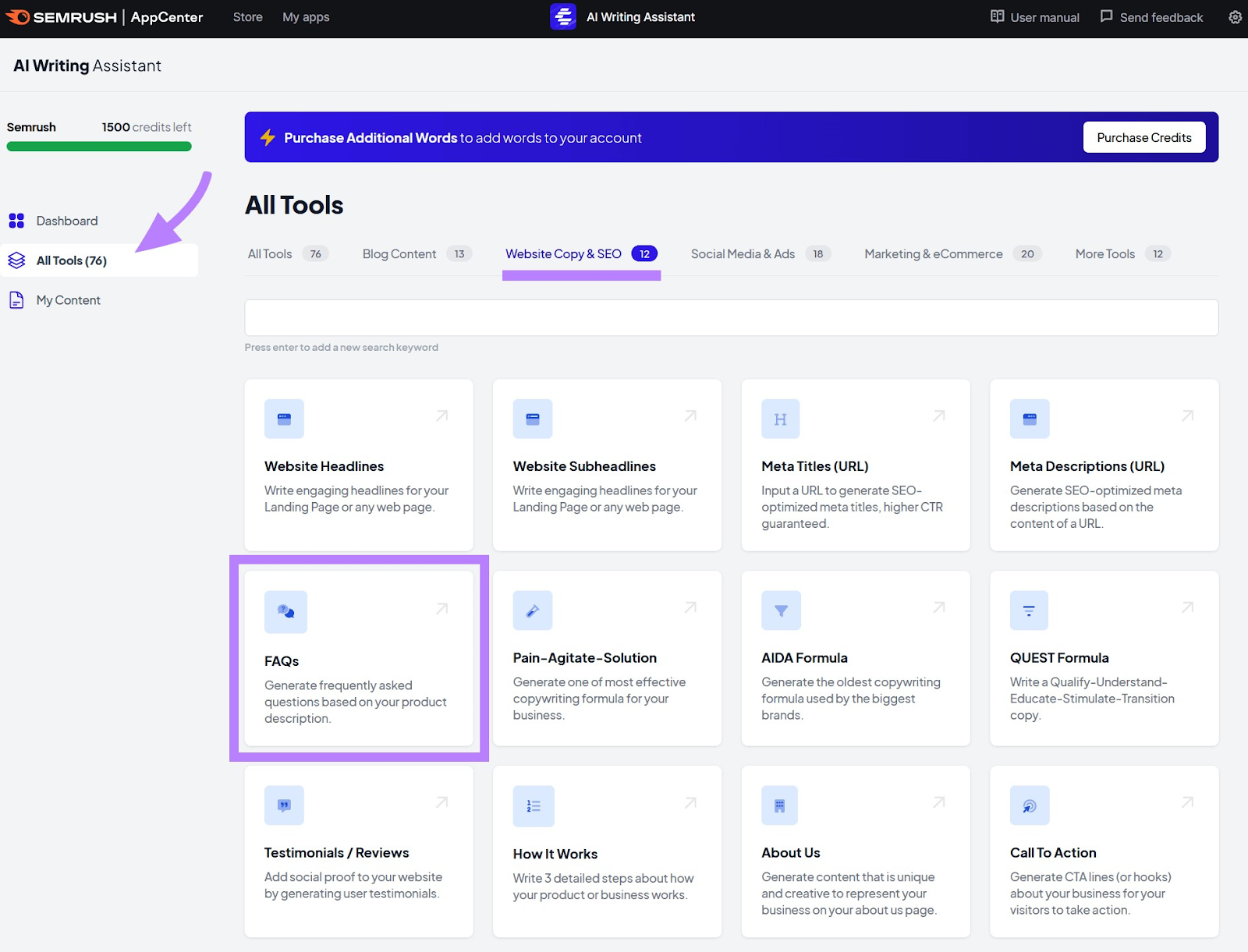Click the AIDA Formula funnel icon
1248x952 pixels.
pos(781,610)
